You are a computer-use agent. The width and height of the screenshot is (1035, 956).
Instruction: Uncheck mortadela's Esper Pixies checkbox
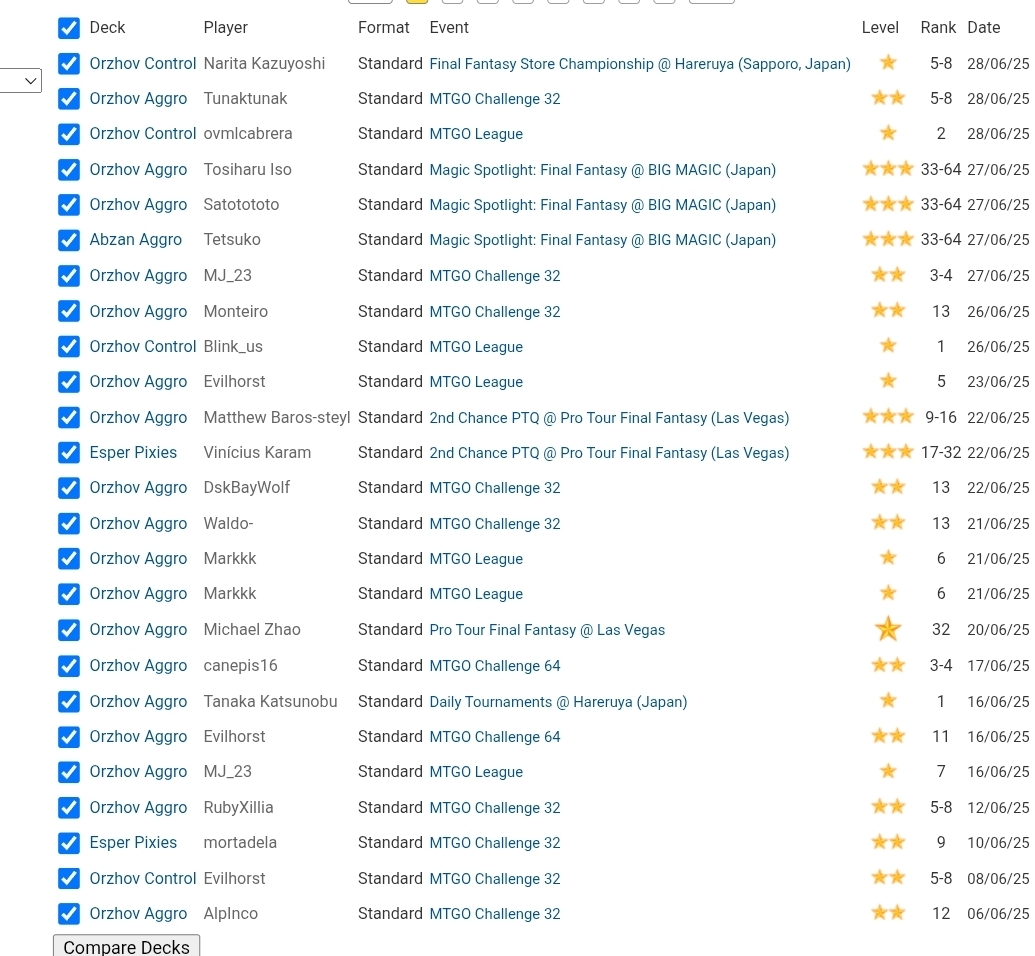pyautogui.click(x=69, y=842)
